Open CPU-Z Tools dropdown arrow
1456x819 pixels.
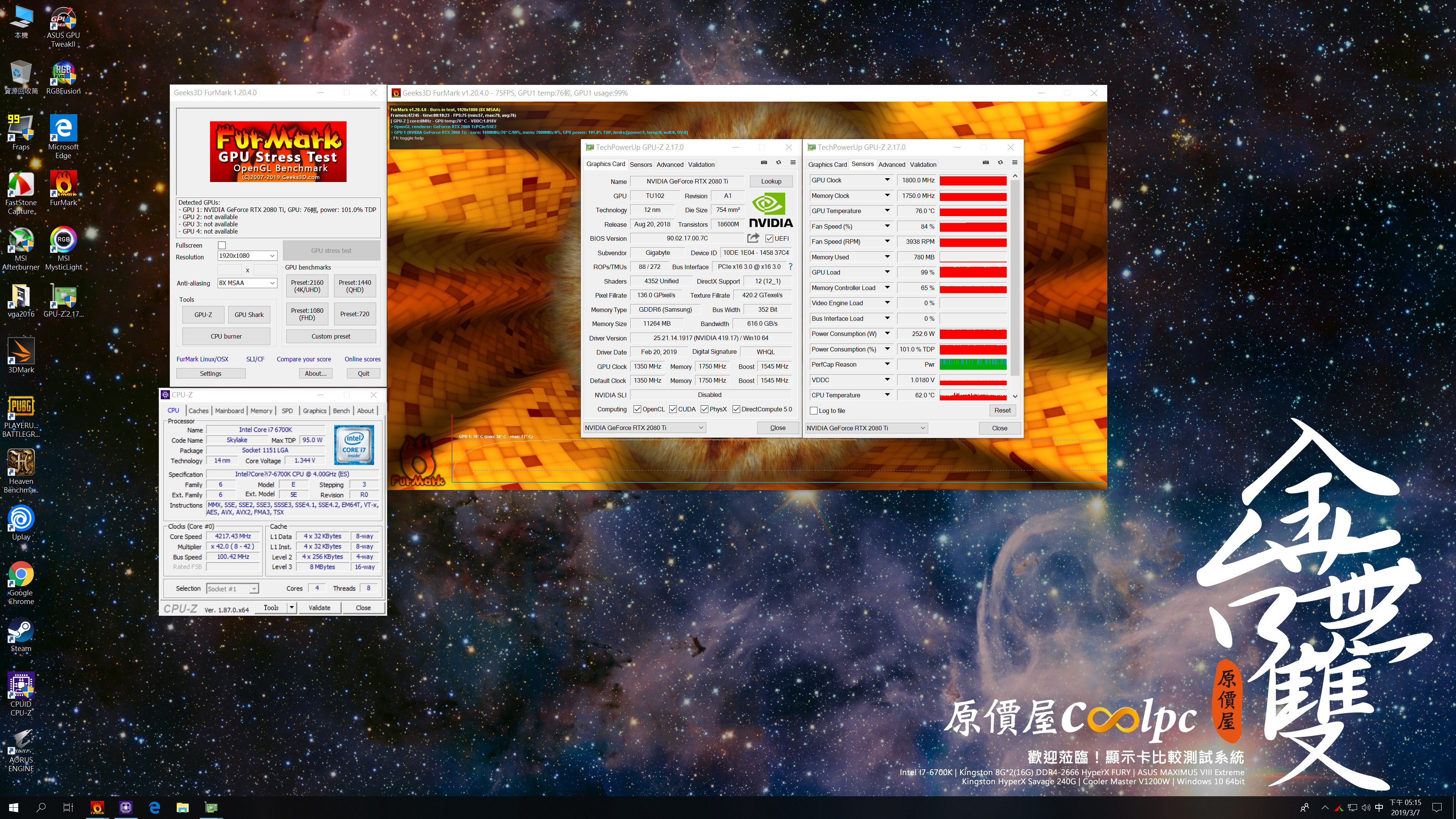[292, 607]
